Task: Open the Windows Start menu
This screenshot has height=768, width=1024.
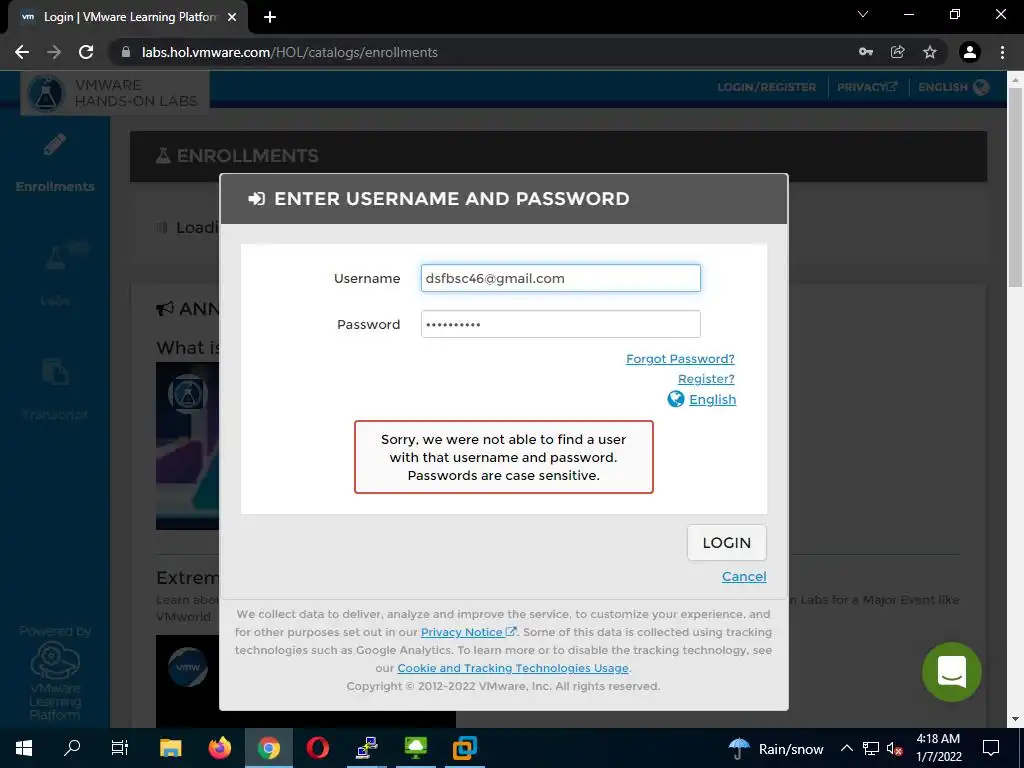Action: 24,748
